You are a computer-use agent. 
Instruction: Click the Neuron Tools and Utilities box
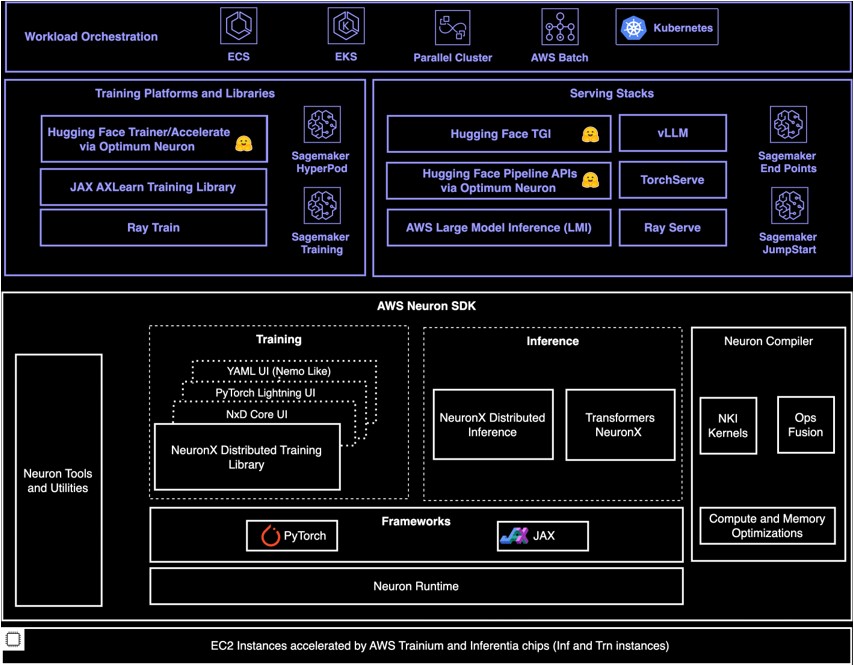pyautogui.click(x=59, y=480)
